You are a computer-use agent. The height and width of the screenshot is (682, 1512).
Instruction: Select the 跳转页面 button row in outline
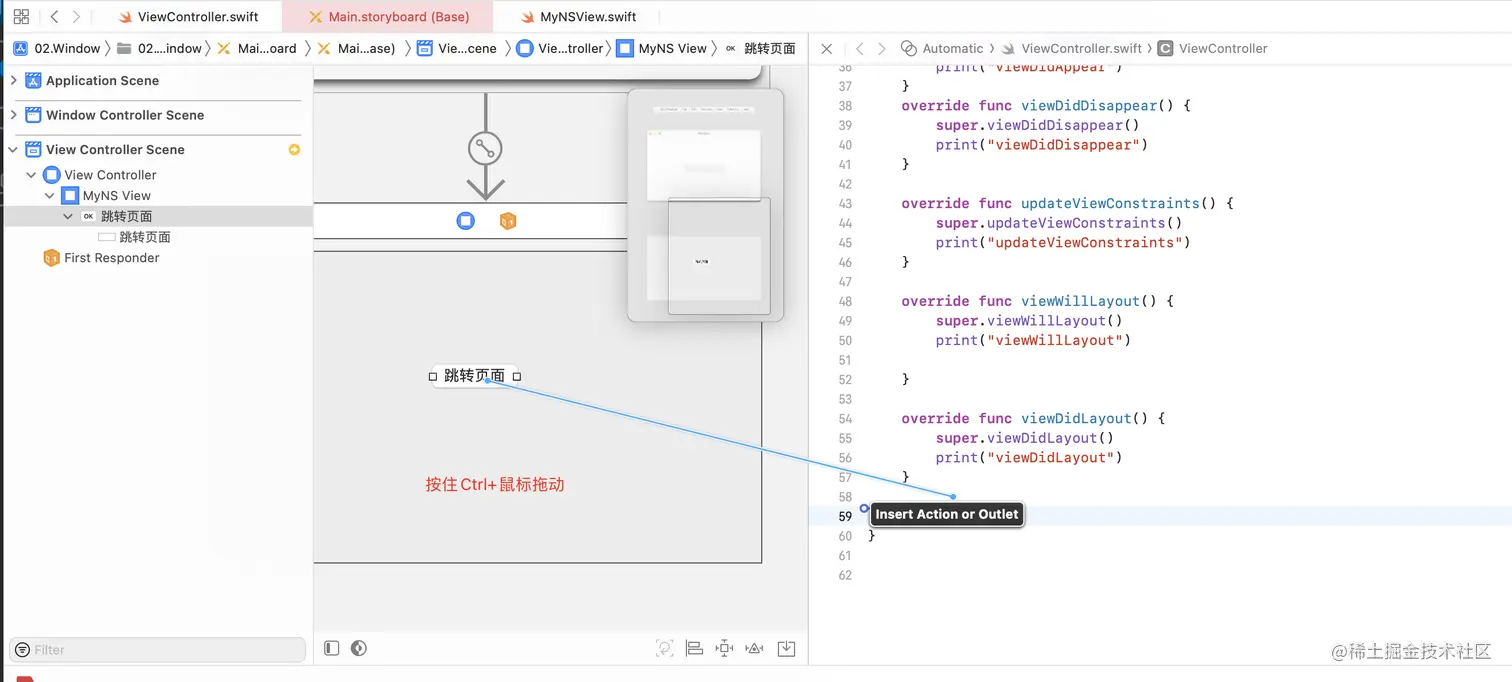(158, 216)
